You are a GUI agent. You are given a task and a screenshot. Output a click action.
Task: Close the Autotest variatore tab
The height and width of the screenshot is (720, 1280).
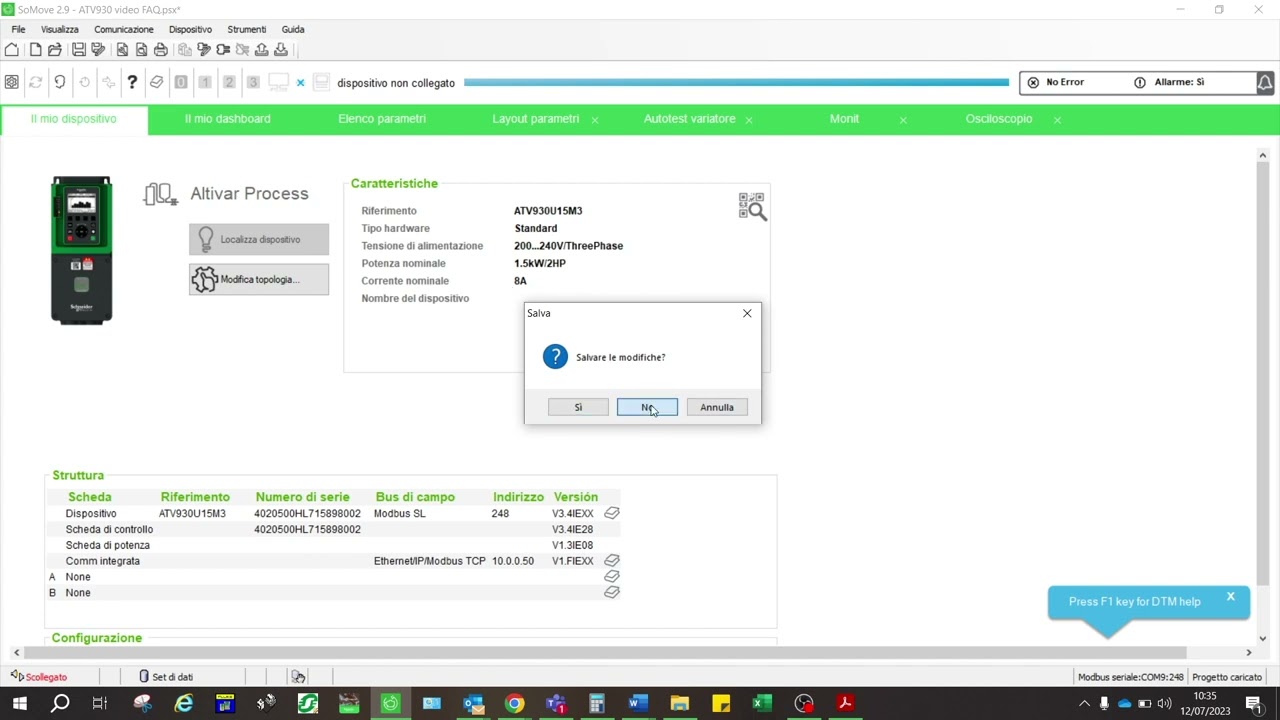[x=749, y=120]
